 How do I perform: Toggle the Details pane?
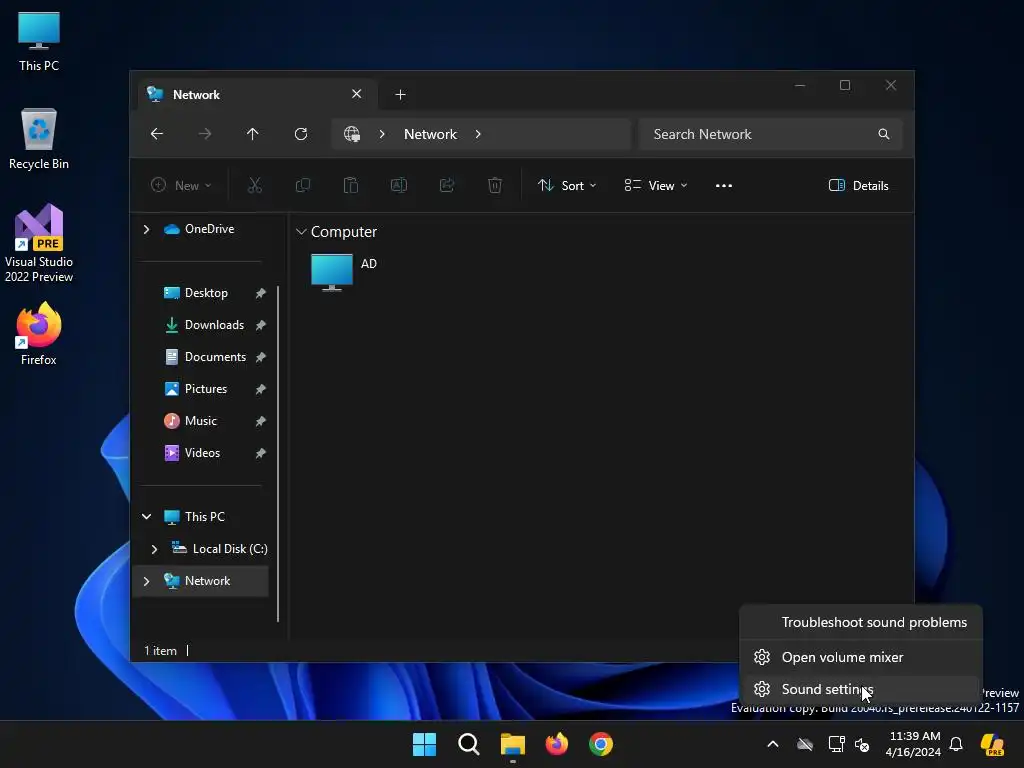click(858, 185)
